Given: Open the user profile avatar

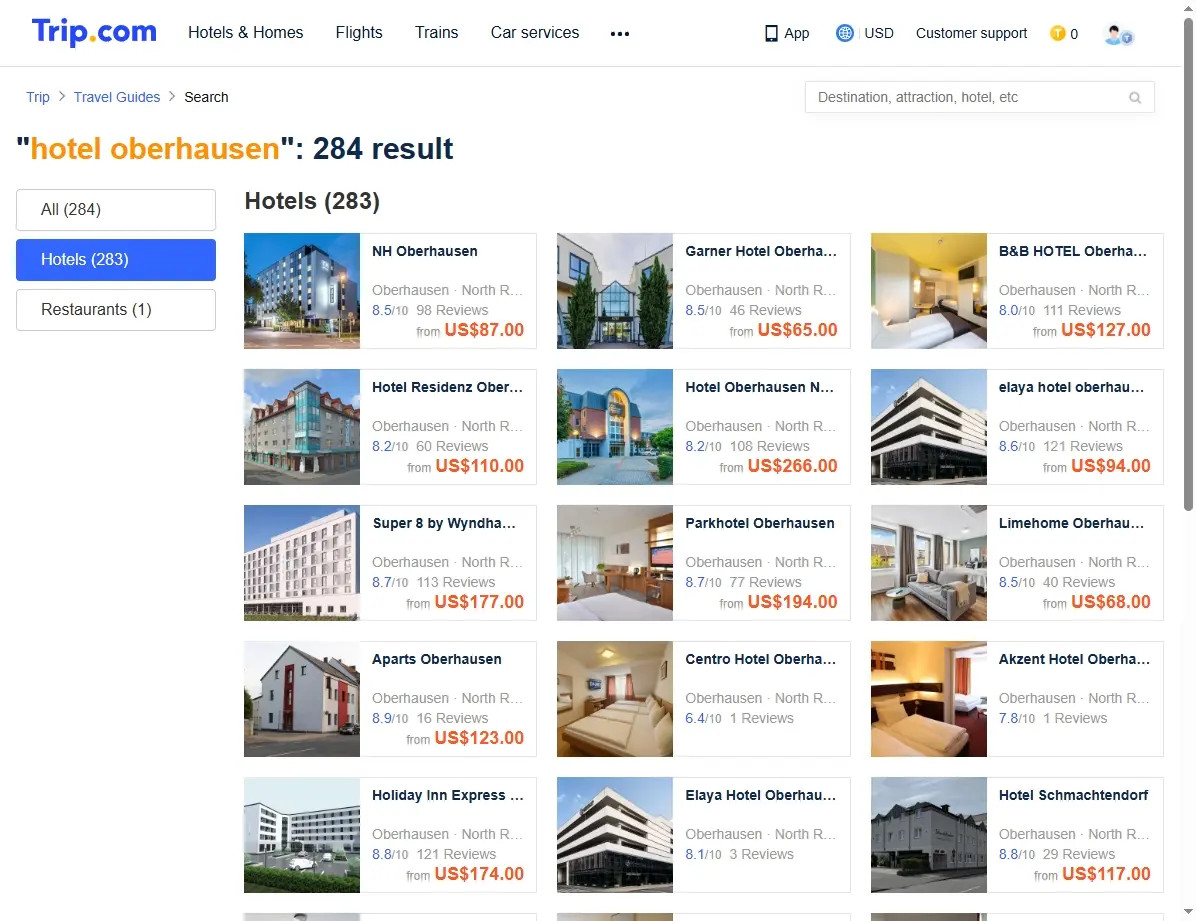Looking at the screenshot, I should 1118,34.
